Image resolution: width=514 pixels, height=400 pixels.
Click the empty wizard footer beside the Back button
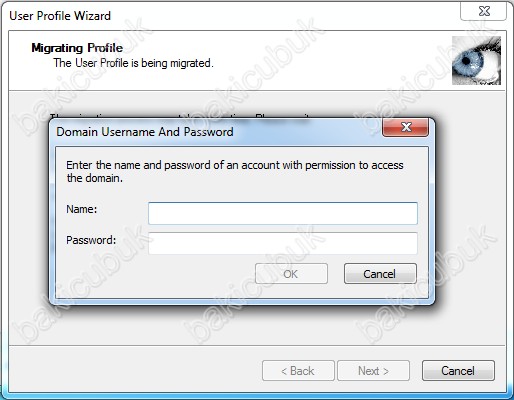click(x=133, y=370)
